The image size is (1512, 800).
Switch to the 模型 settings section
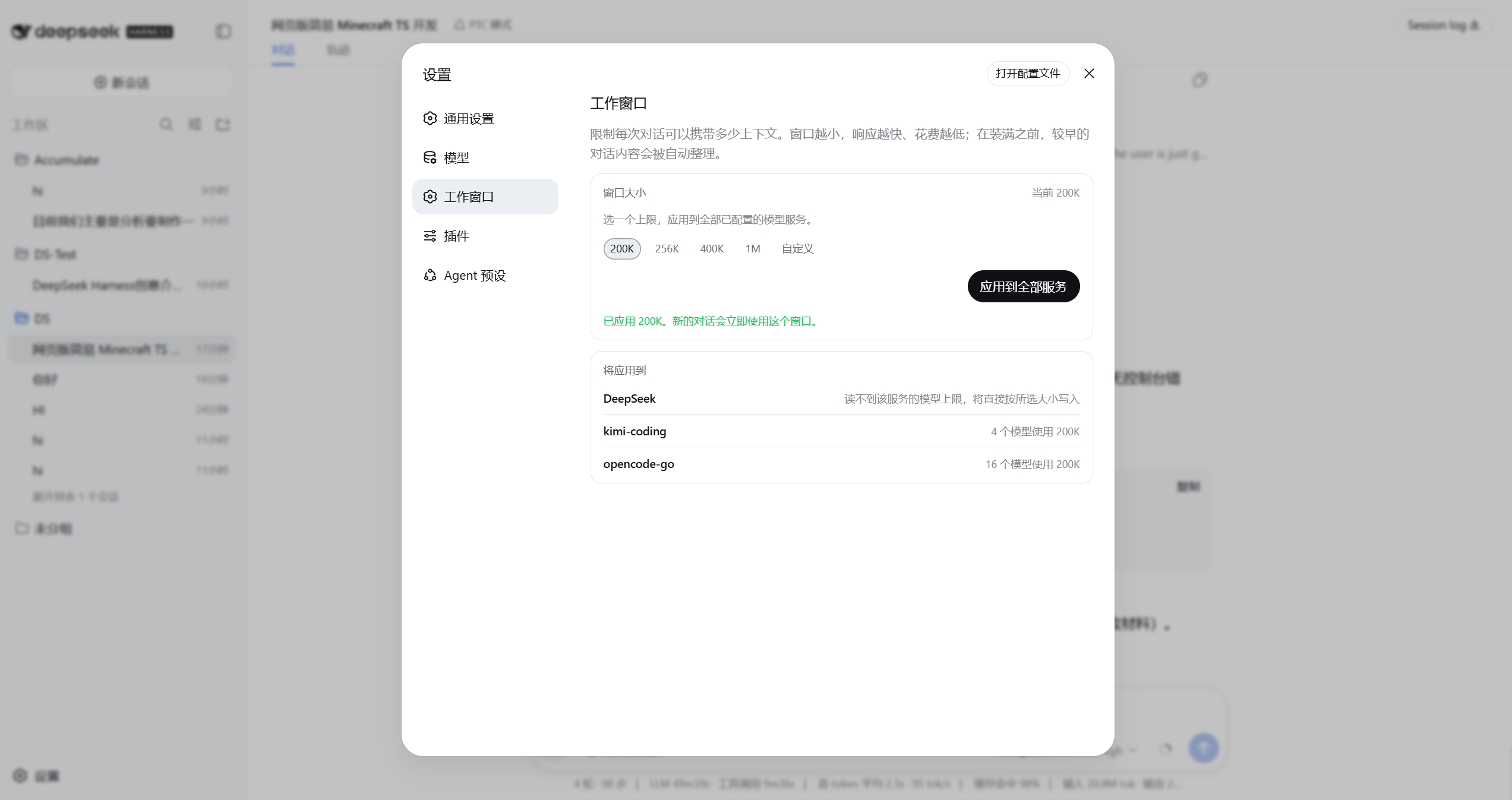[x=485, y=157]
